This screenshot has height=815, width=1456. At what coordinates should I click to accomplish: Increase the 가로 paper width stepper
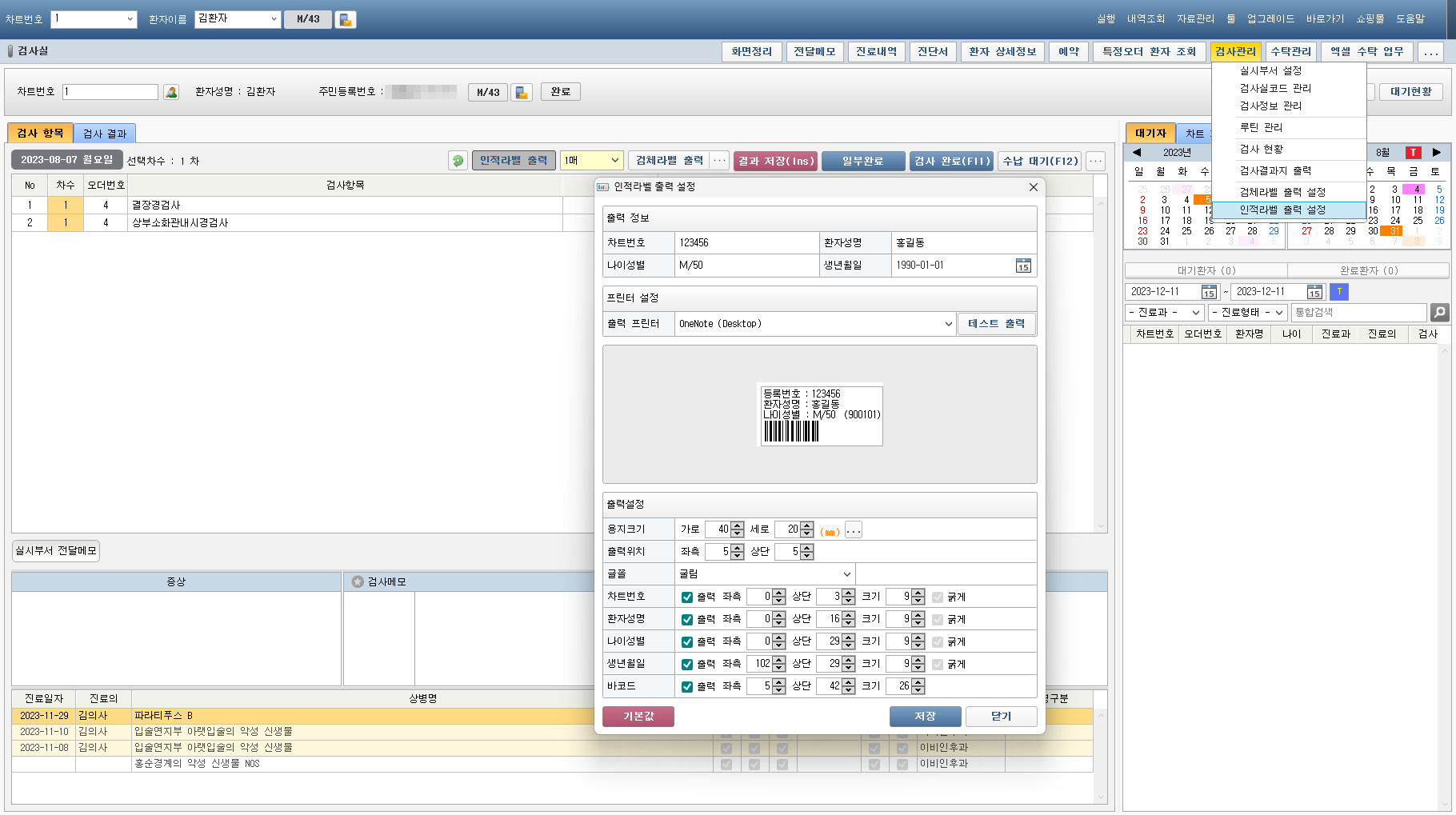pos(738,526)
